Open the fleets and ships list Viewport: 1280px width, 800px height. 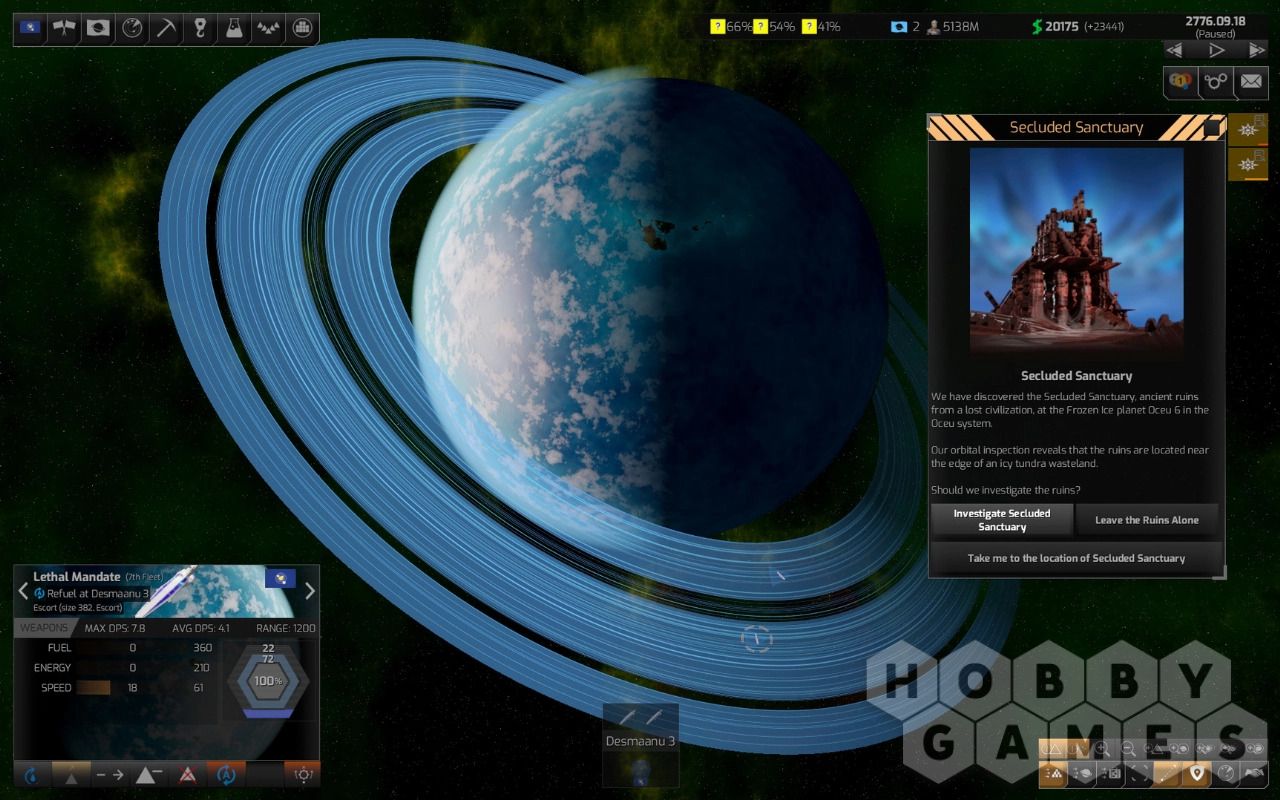pos(267,28)
